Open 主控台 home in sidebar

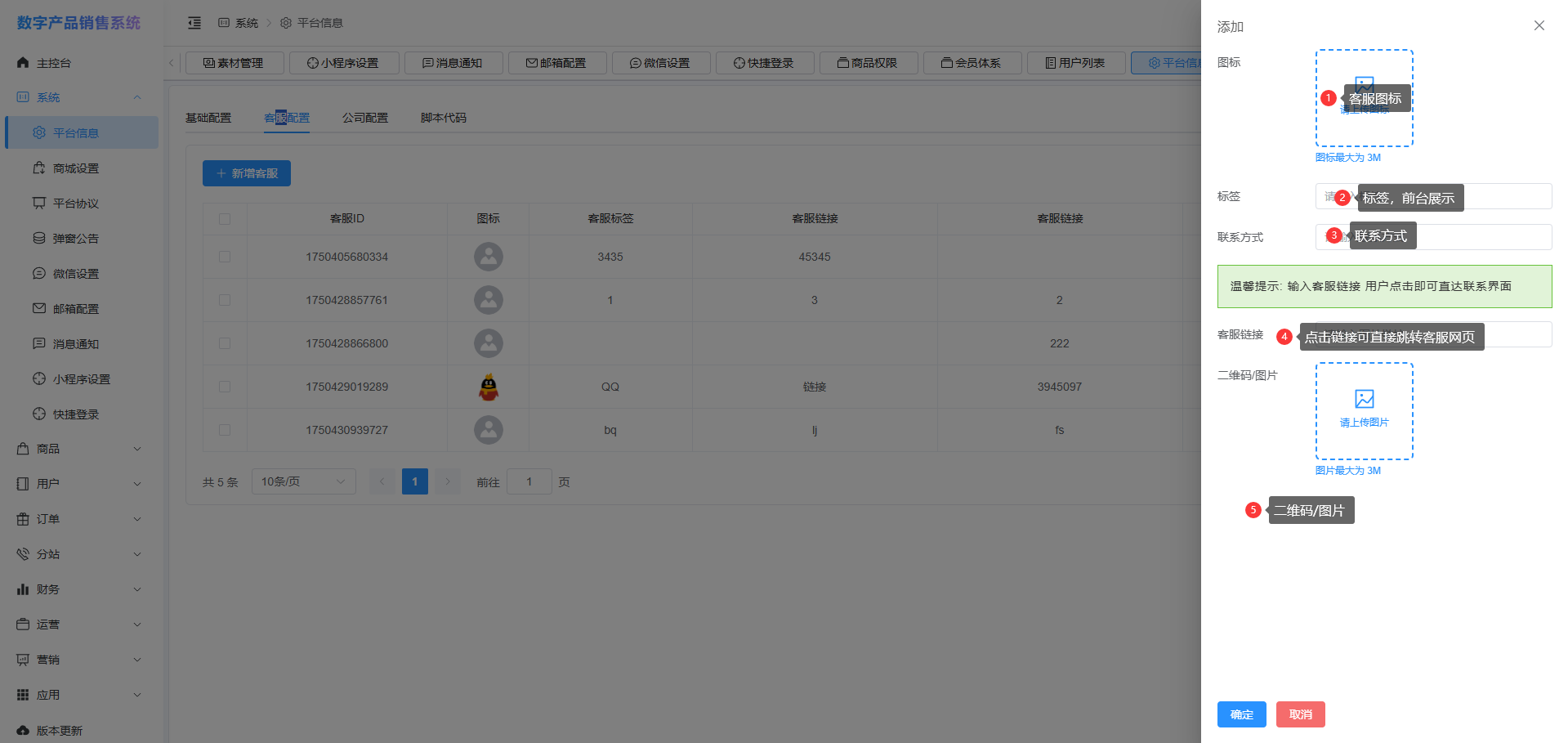pos(54,63)
